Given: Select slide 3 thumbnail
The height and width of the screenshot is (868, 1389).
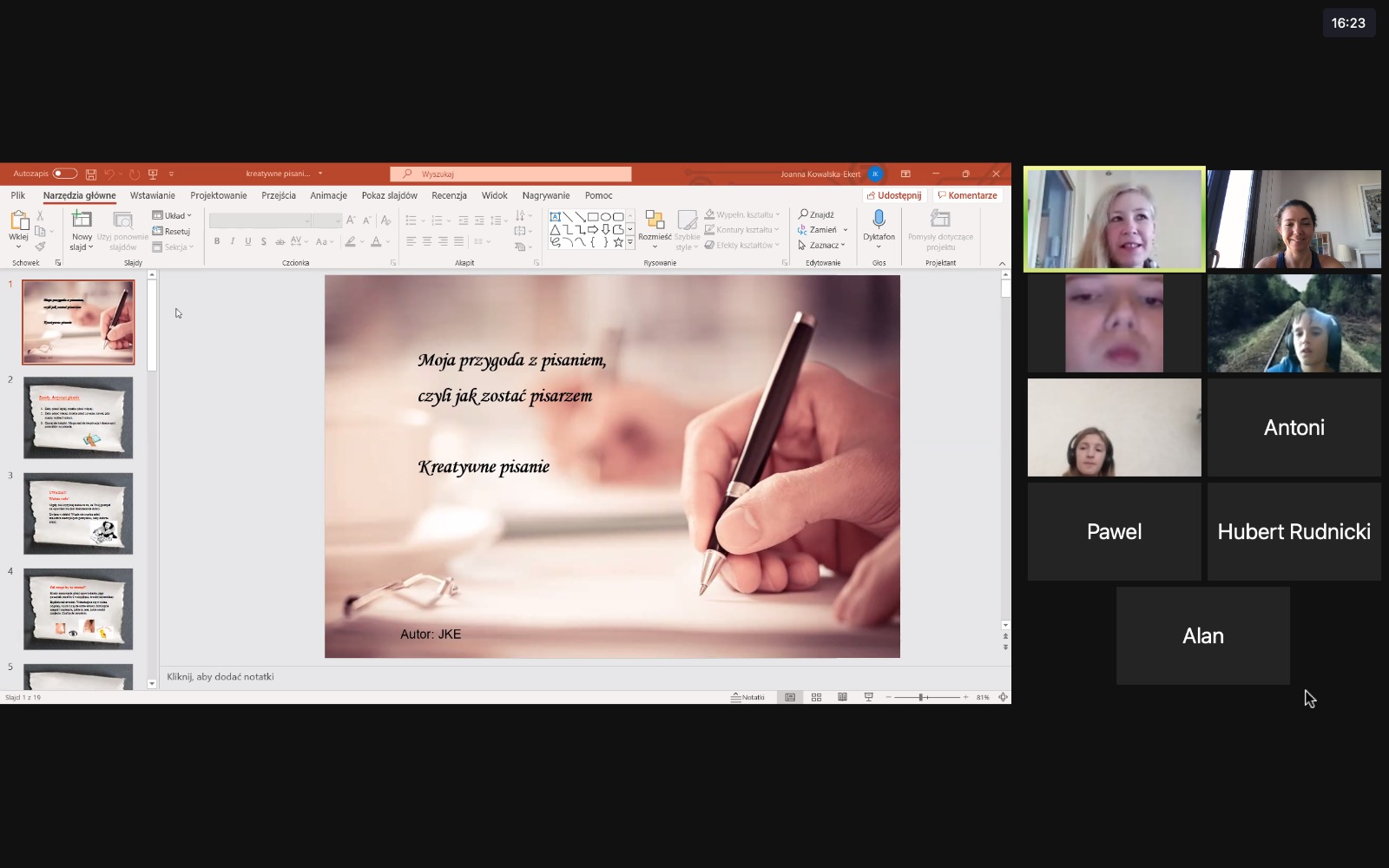Looking at the screenshot, I should [78, 513].
